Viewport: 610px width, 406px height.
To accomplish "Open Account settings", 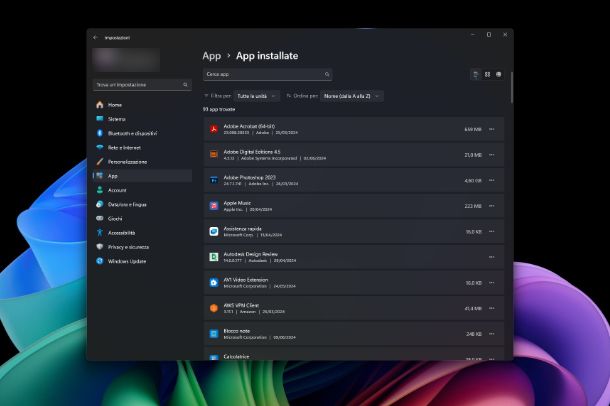I will point(142,190).
